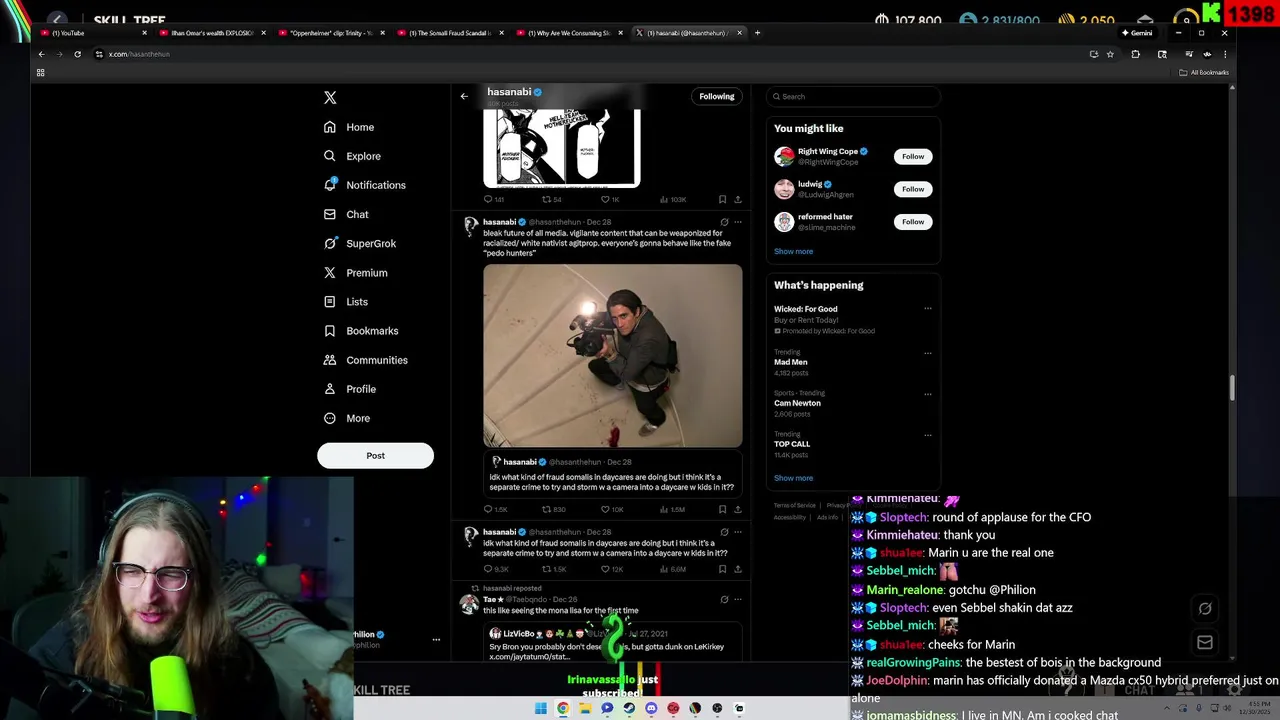Bookmark this page with the star icon
Image resolution: width=1280 pixels, height=720 pixels.
[1110, 54]
